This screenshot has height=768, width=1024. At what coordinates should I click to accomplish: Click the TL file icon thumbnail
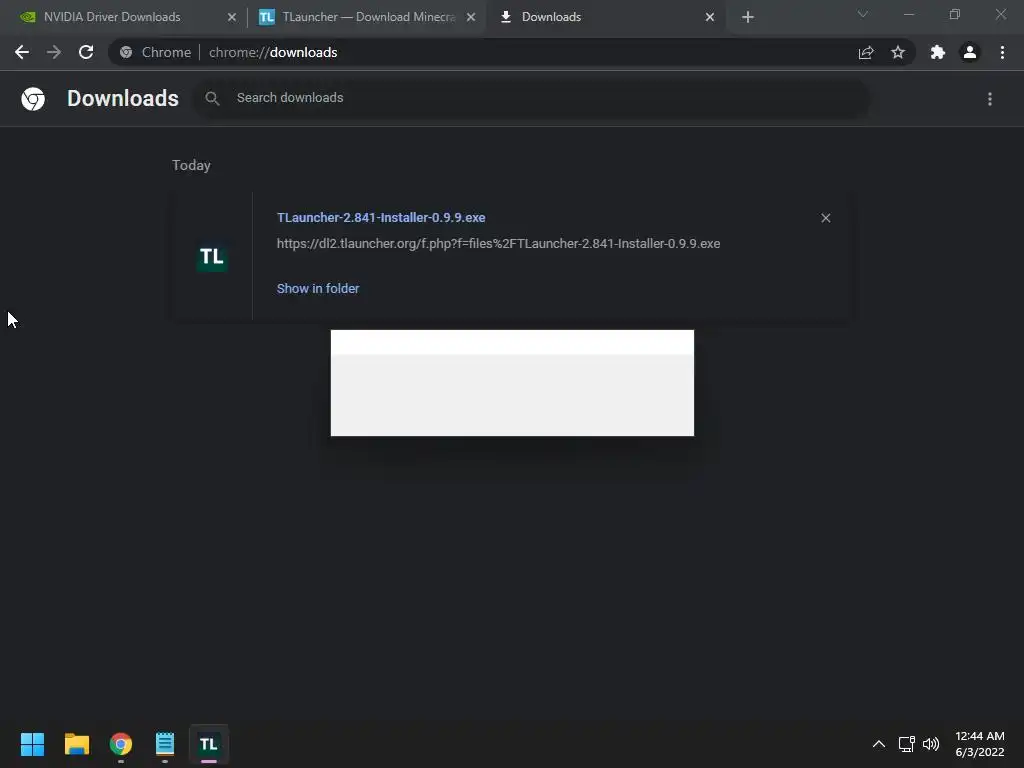coord(212,256)
